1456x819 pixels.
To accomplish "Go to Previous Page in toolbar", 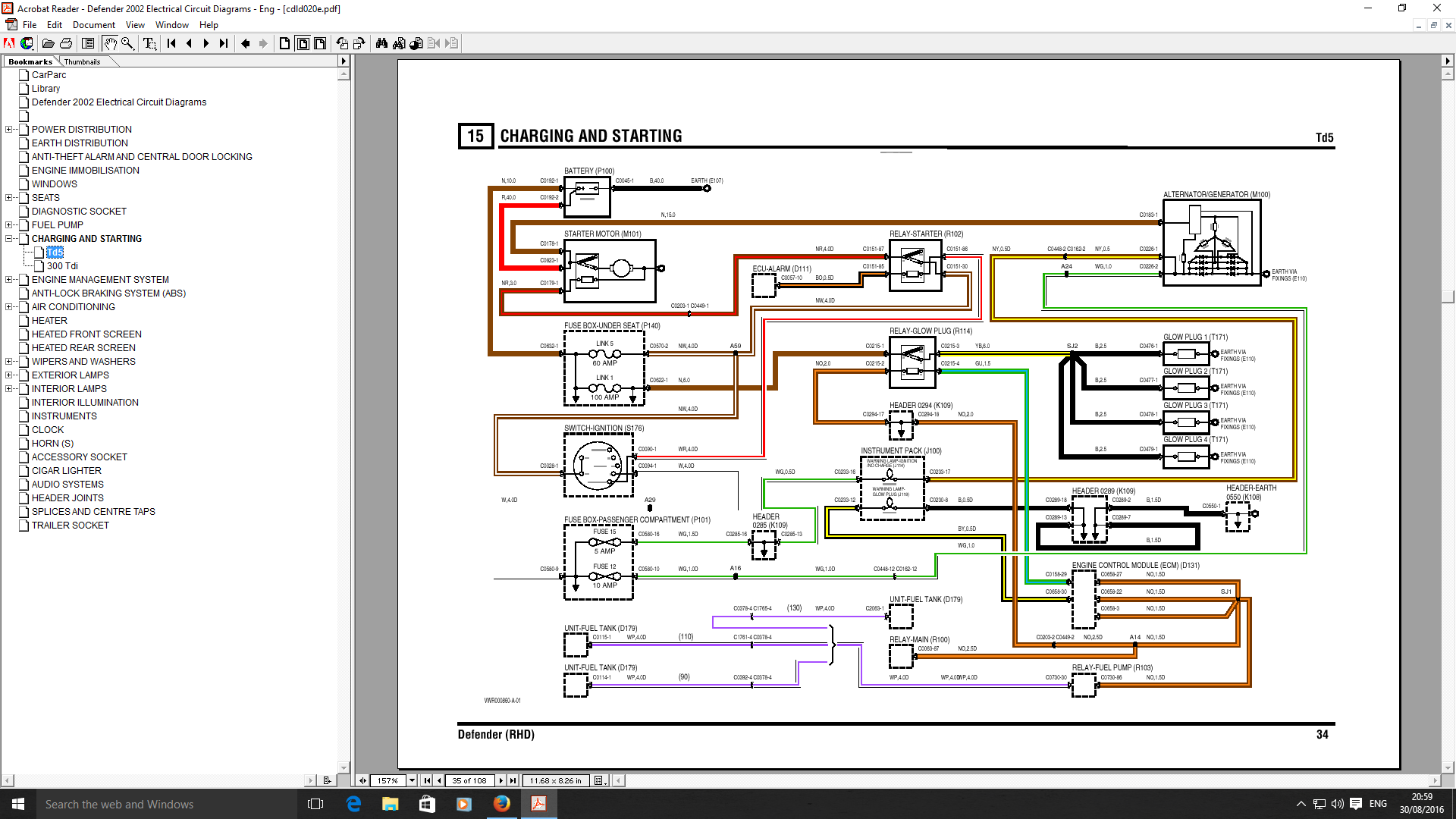I will pos(189,43).
